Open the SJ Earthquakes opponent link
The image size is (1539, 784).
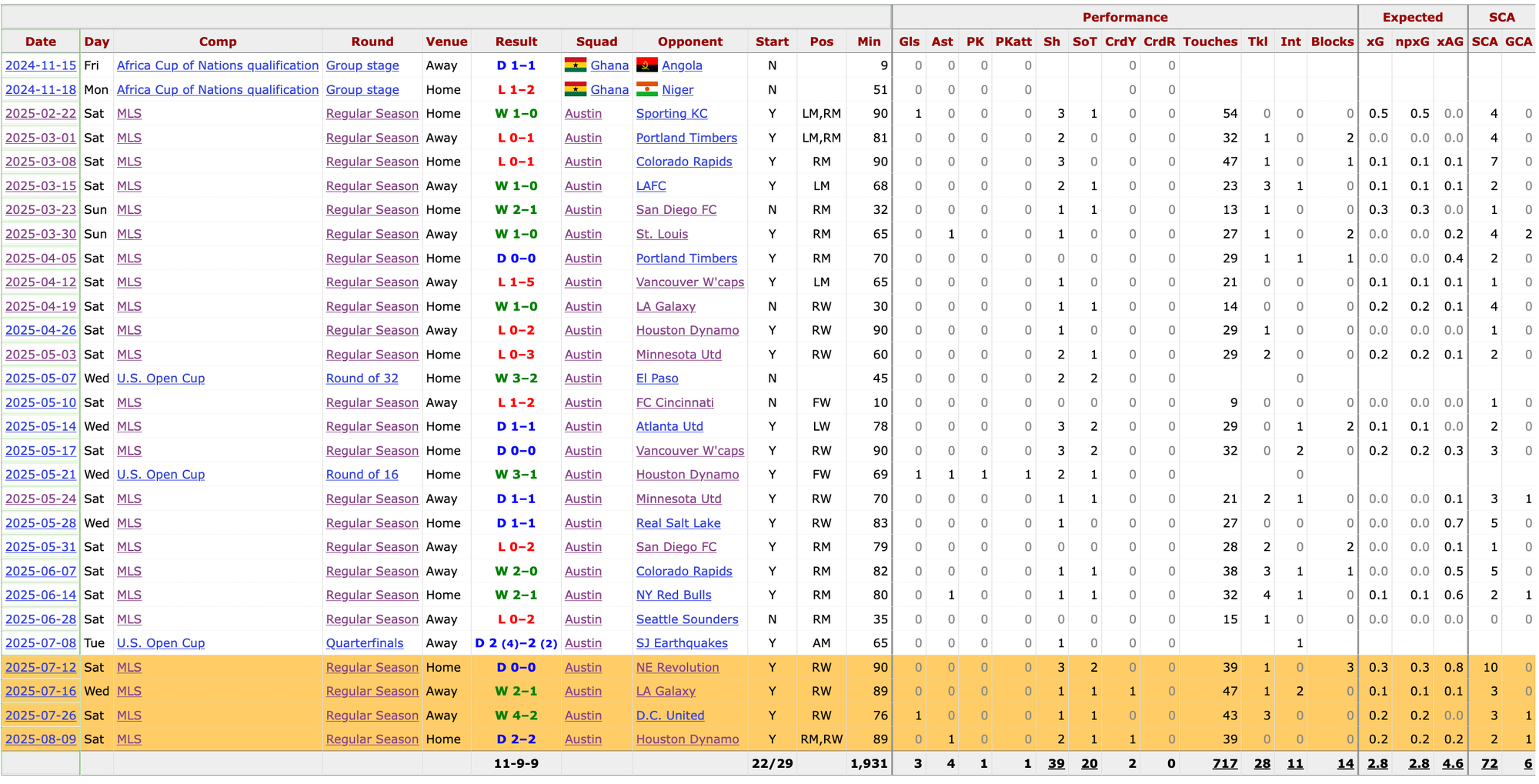pyautogui.click(x=682, y=643)
